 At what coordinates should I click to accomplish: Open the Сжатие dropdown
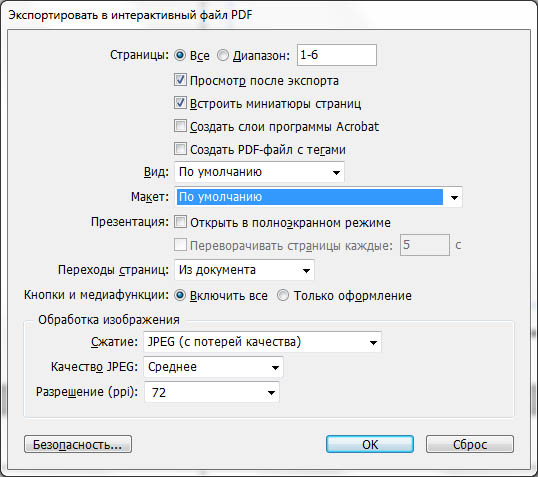click(262, 342)
